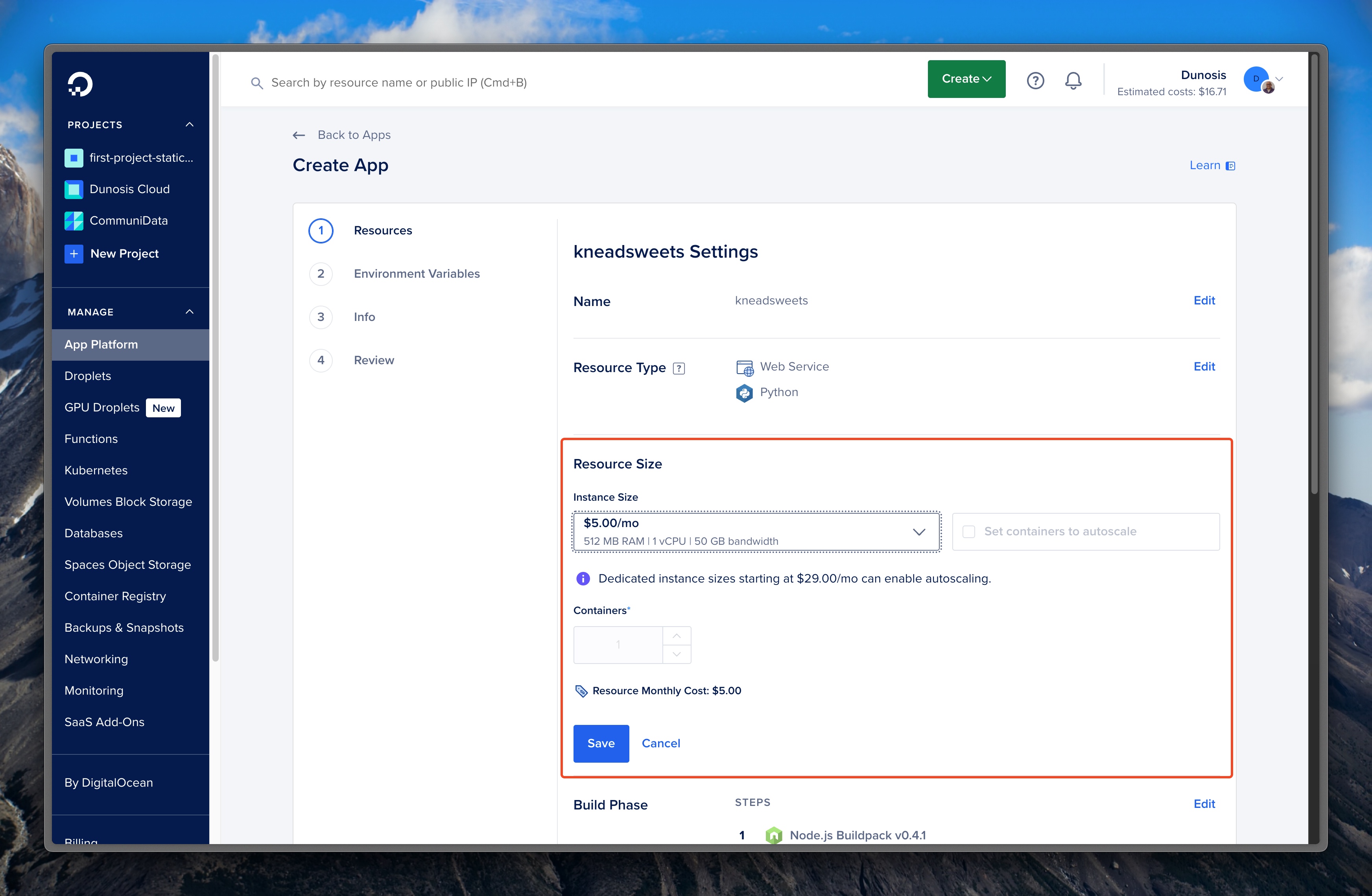Select Environment Variables step
The image size is (1372, 896).
click(x=416, y=274)
